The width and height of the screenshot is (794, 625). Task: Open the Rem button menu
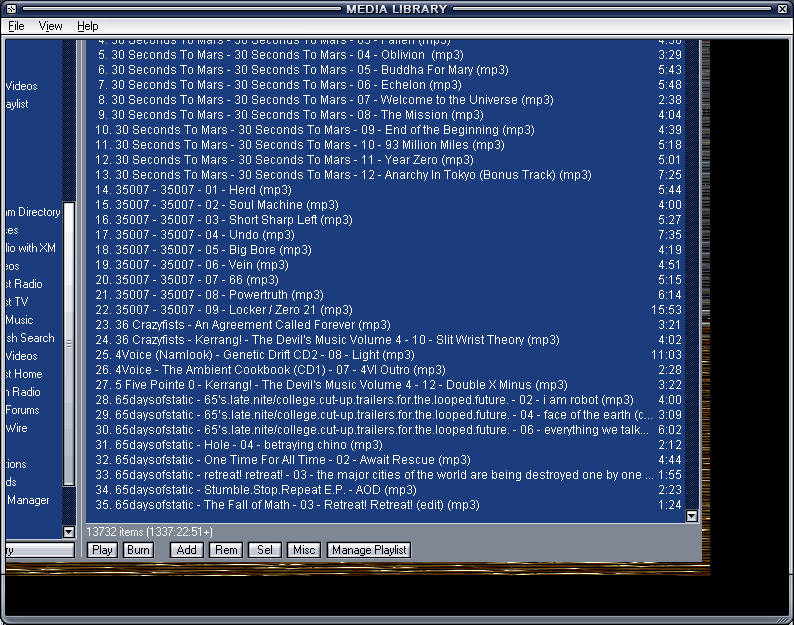pyautogui.click(x=226, y=550)
